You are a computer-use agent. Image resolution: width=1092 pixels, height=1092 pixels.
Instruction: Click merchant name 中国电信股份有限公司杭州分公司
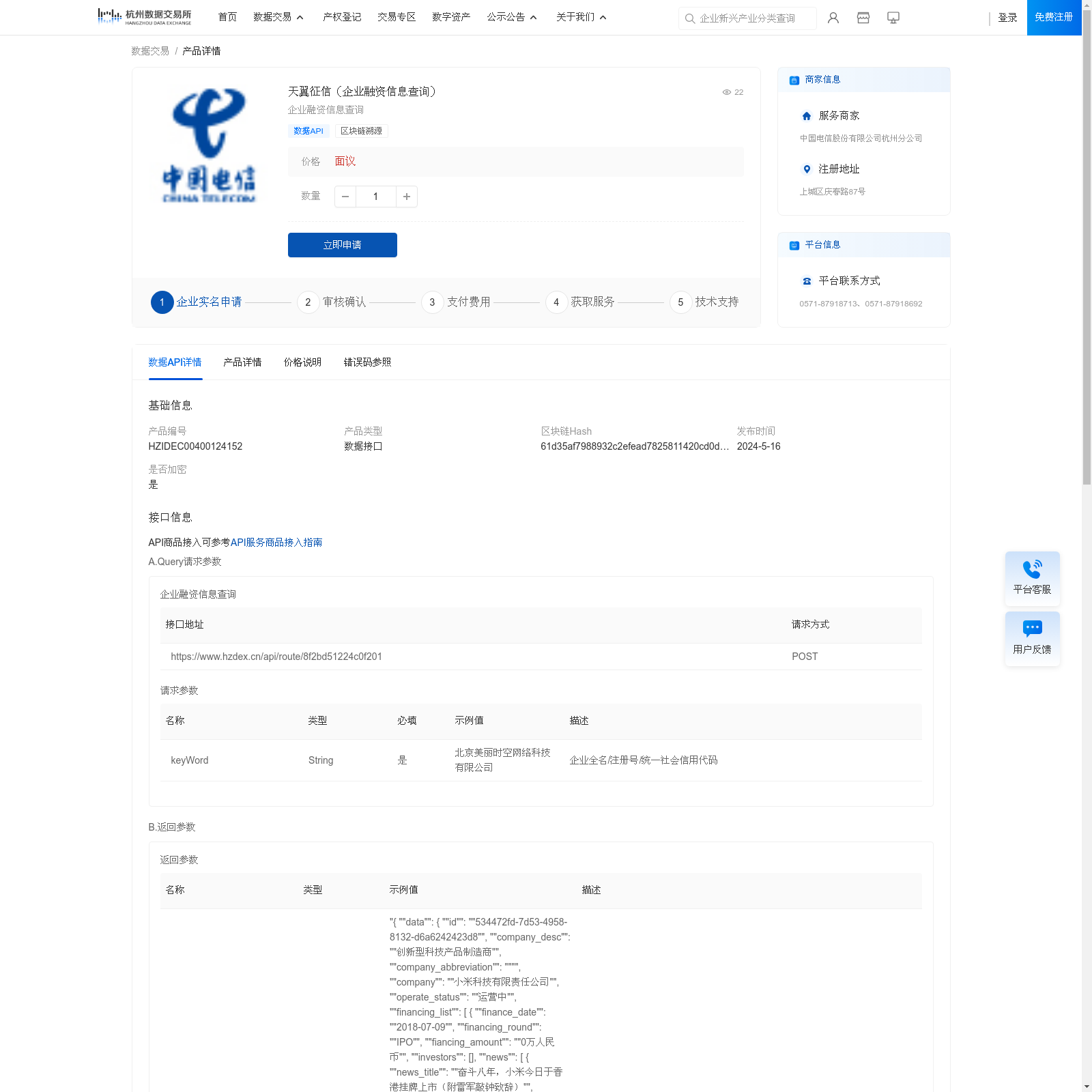point(861,139)
